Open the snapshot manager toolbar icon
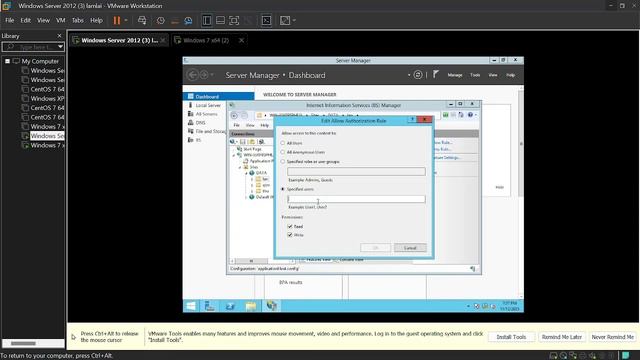Image resolution: width=640 pixels, height=360 pixels. (x=188, y=20)
